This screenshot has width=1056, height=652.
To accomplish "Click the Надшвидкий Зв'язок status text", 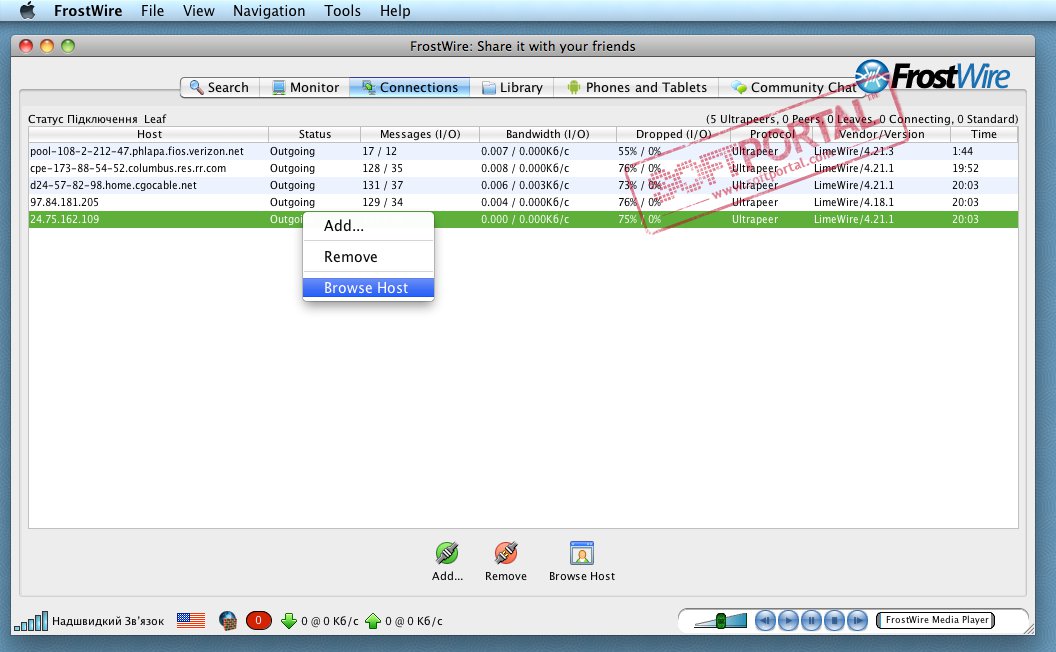I will [108, 621].
